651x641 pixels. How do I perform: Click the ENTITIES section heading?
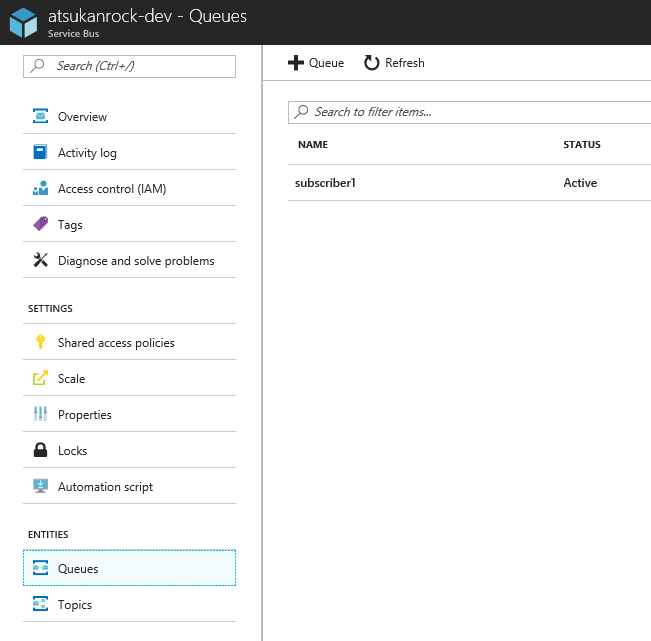tap(48, 534)
